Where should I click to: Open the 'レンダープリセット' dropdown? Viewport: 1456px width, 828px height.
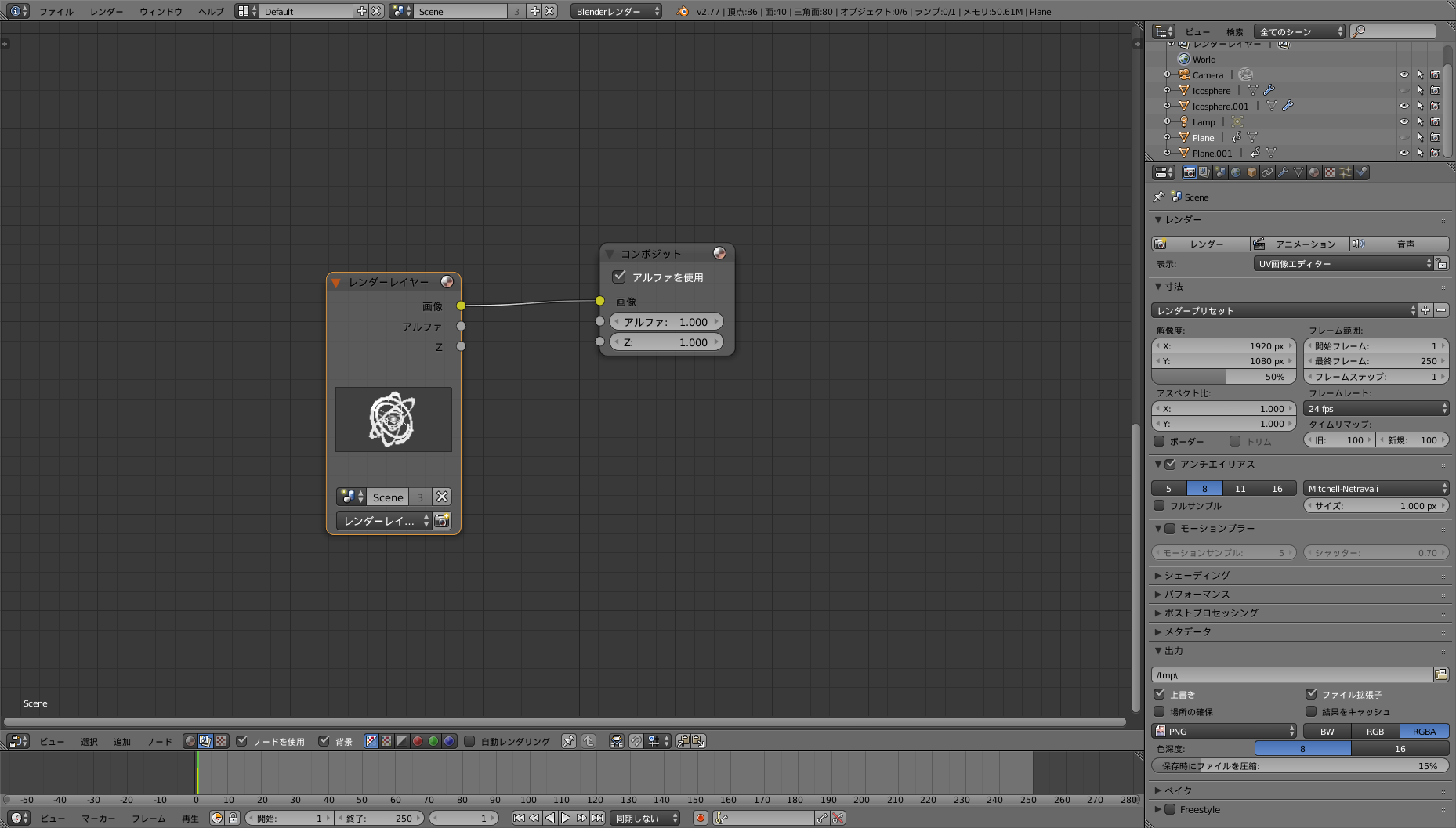click(1284, 310)
